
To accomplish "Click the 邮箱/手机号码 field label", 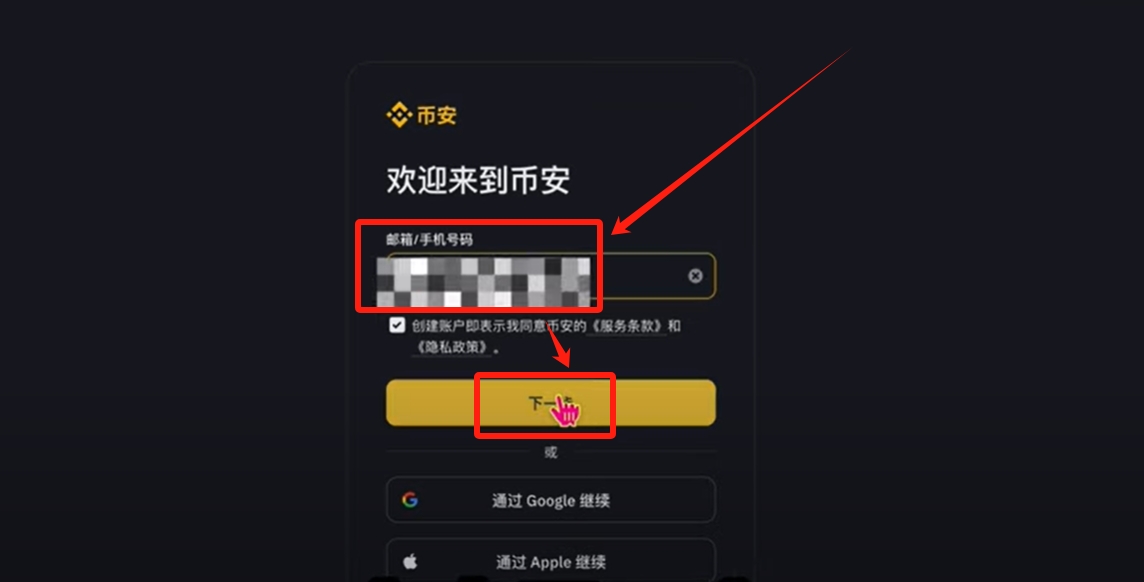I will tap(430, 239).
